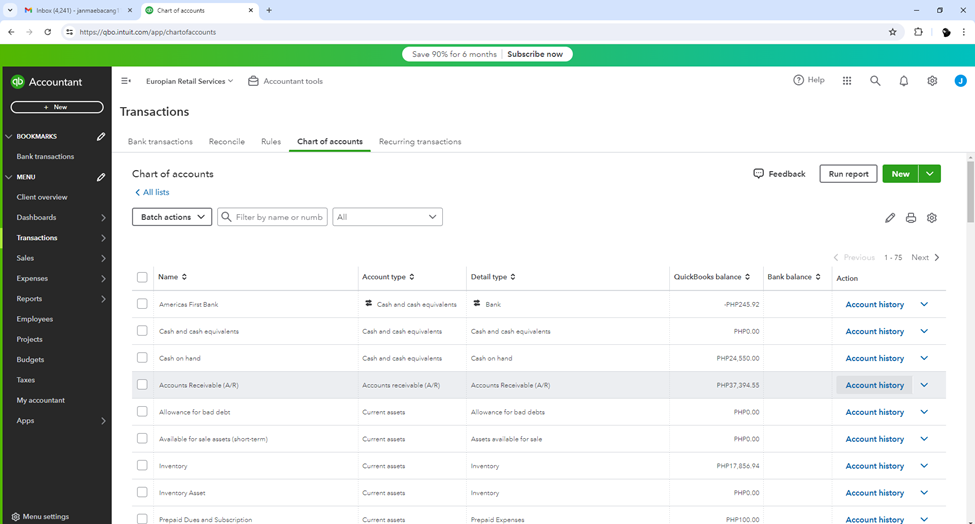Sort by Detail type column arrows
The height and width of the screenshot is (524, 975).
pos(513,277)
